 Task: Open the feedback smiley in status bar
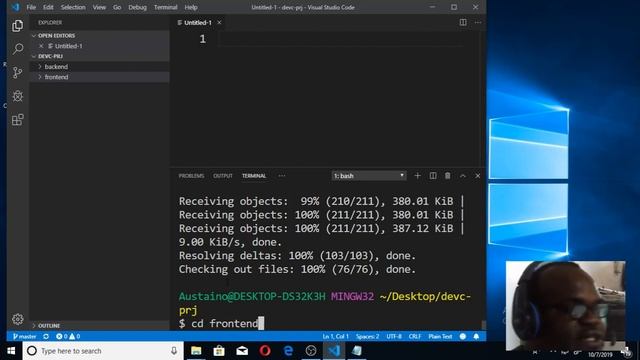(x=463, y=336)
